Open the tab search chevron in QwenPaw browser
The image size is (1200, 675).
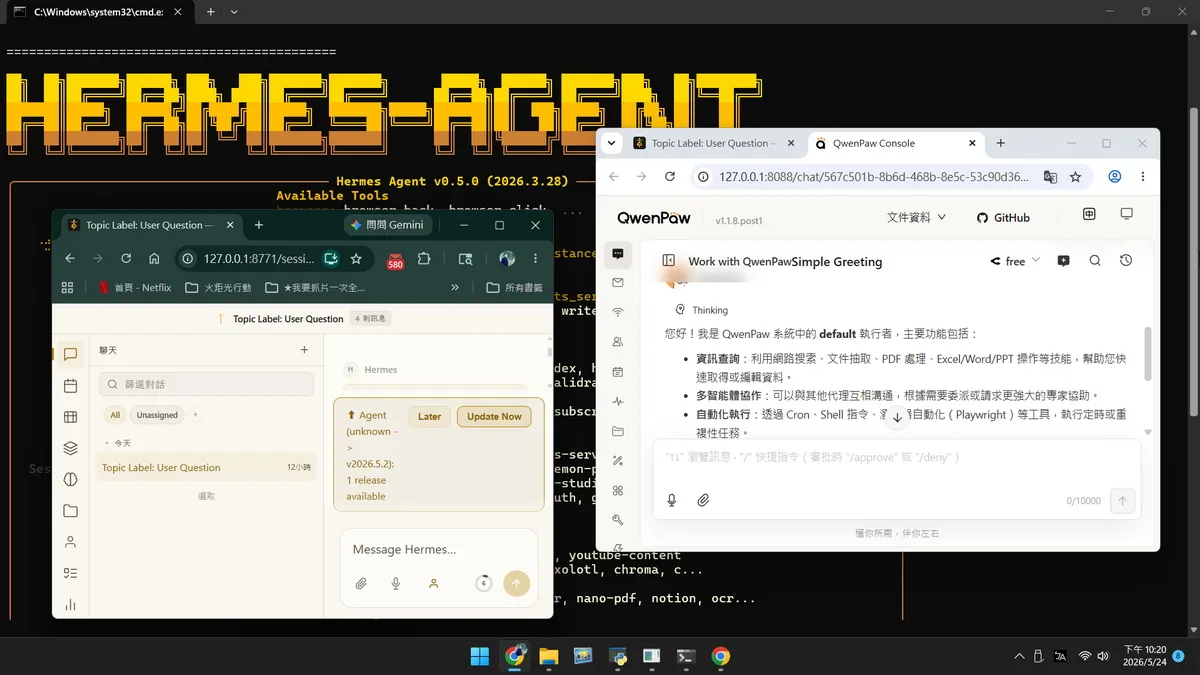tap(612, 143)
